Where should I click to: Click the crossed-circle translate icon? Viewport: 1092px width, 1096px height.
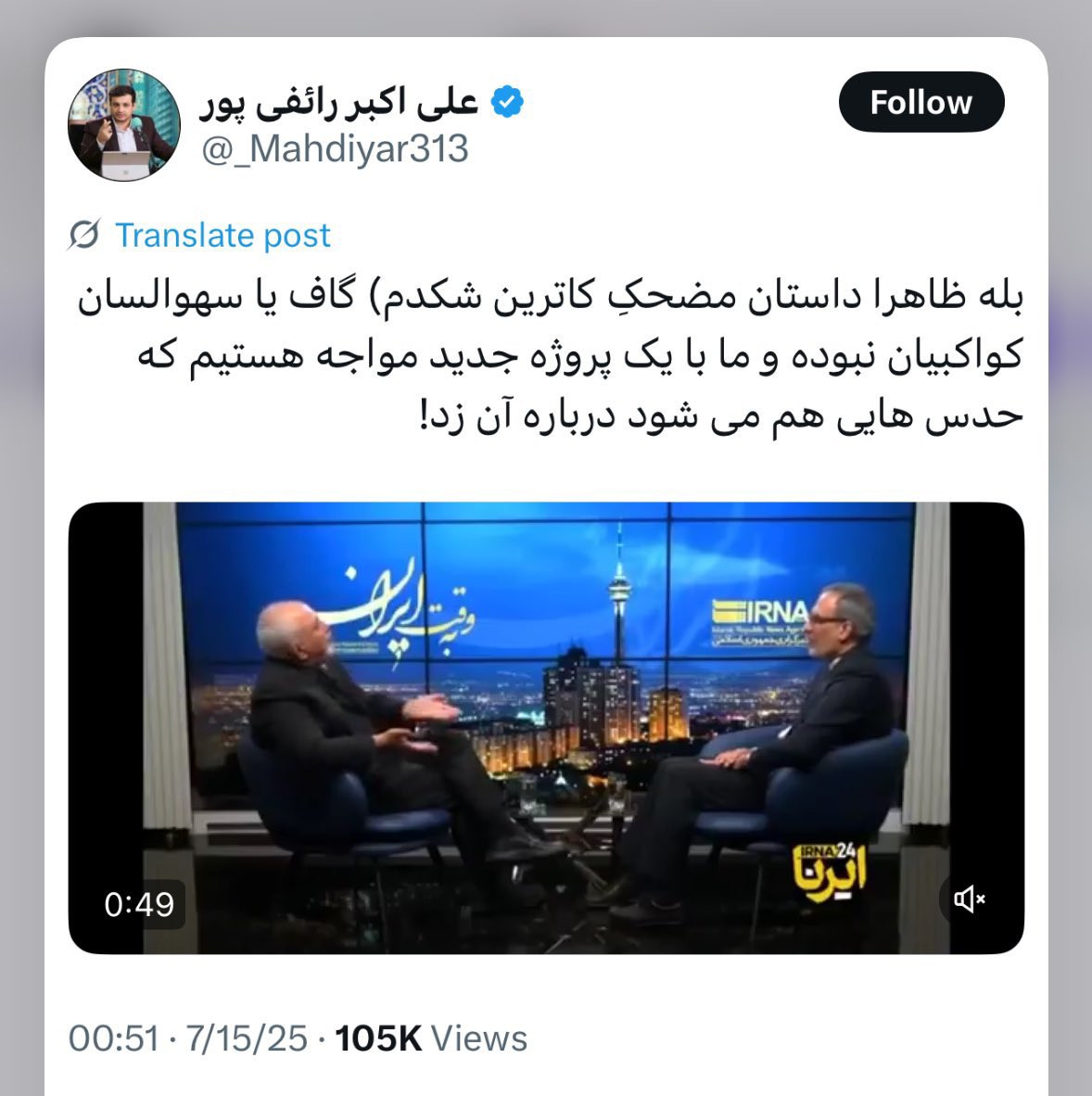point(84,235)
